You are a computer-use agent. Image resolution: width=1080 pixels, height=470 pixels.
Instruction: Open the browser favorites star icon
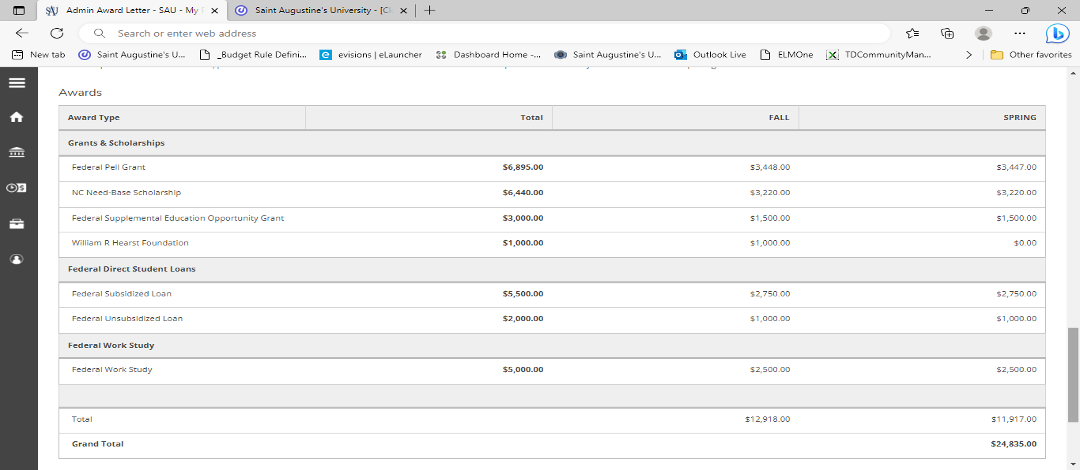[x=912, y=33]
